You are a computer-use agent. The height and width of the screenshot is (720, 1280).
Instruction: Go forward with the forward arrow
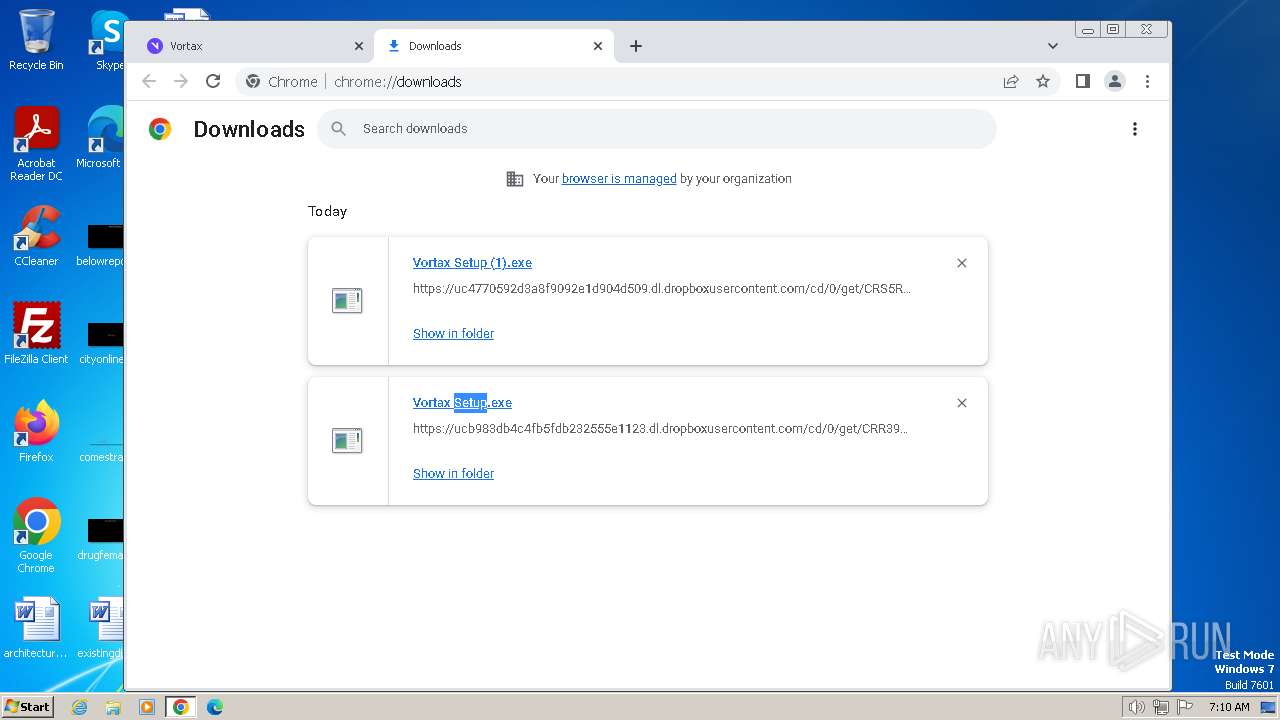[181, 82]
